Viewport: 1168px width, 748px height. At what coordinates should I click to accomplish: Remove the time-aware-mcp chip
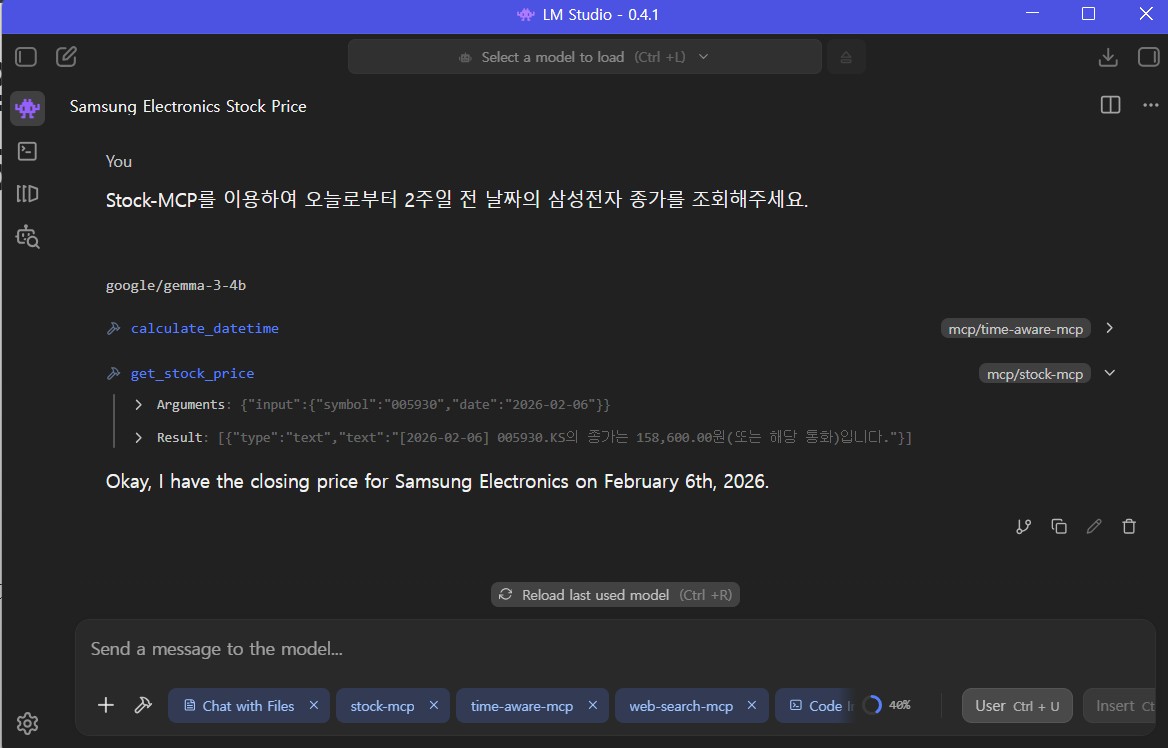click(592, 705)
